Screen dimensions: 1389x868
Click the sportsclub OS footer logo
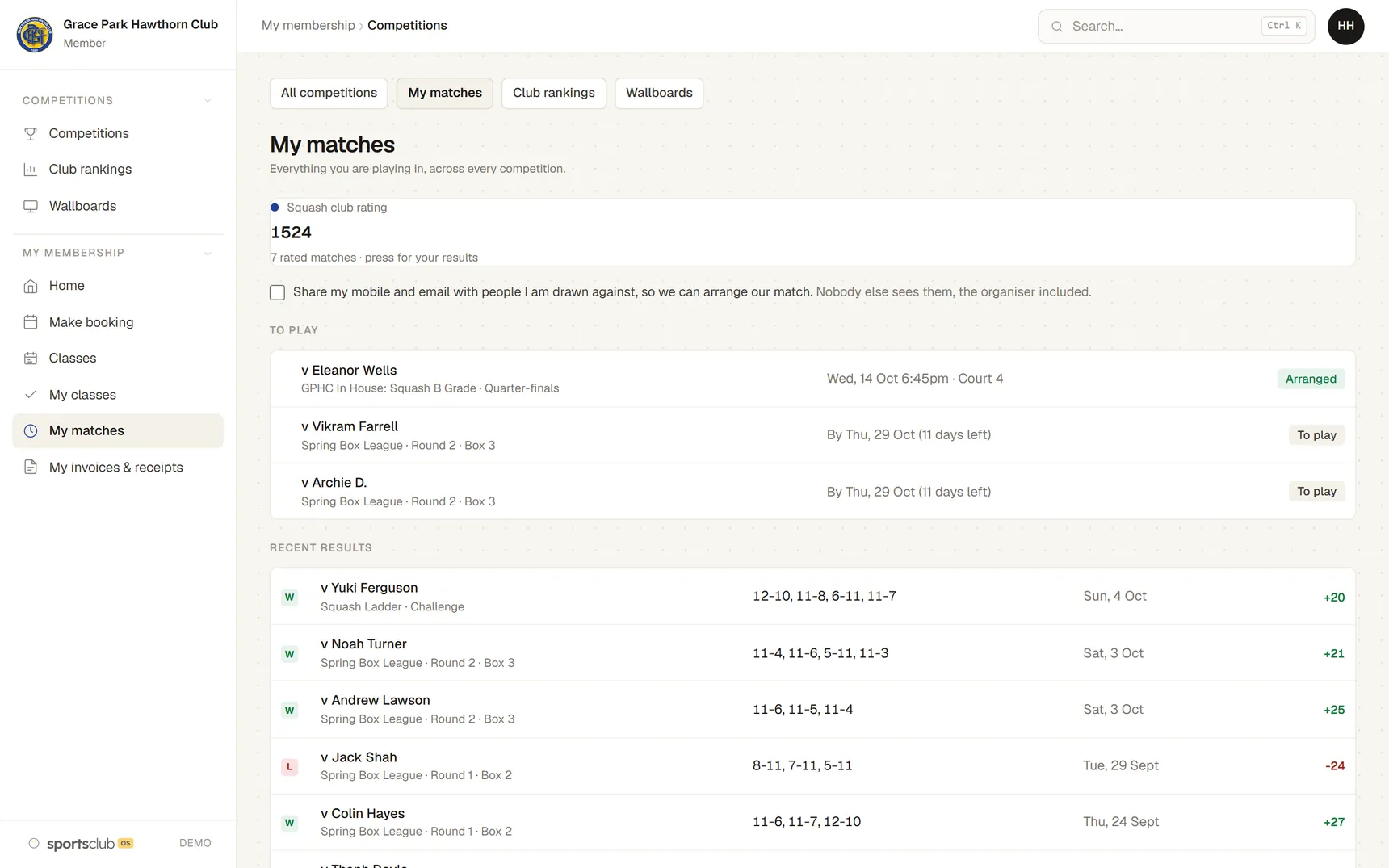click(x=90, y=844)
